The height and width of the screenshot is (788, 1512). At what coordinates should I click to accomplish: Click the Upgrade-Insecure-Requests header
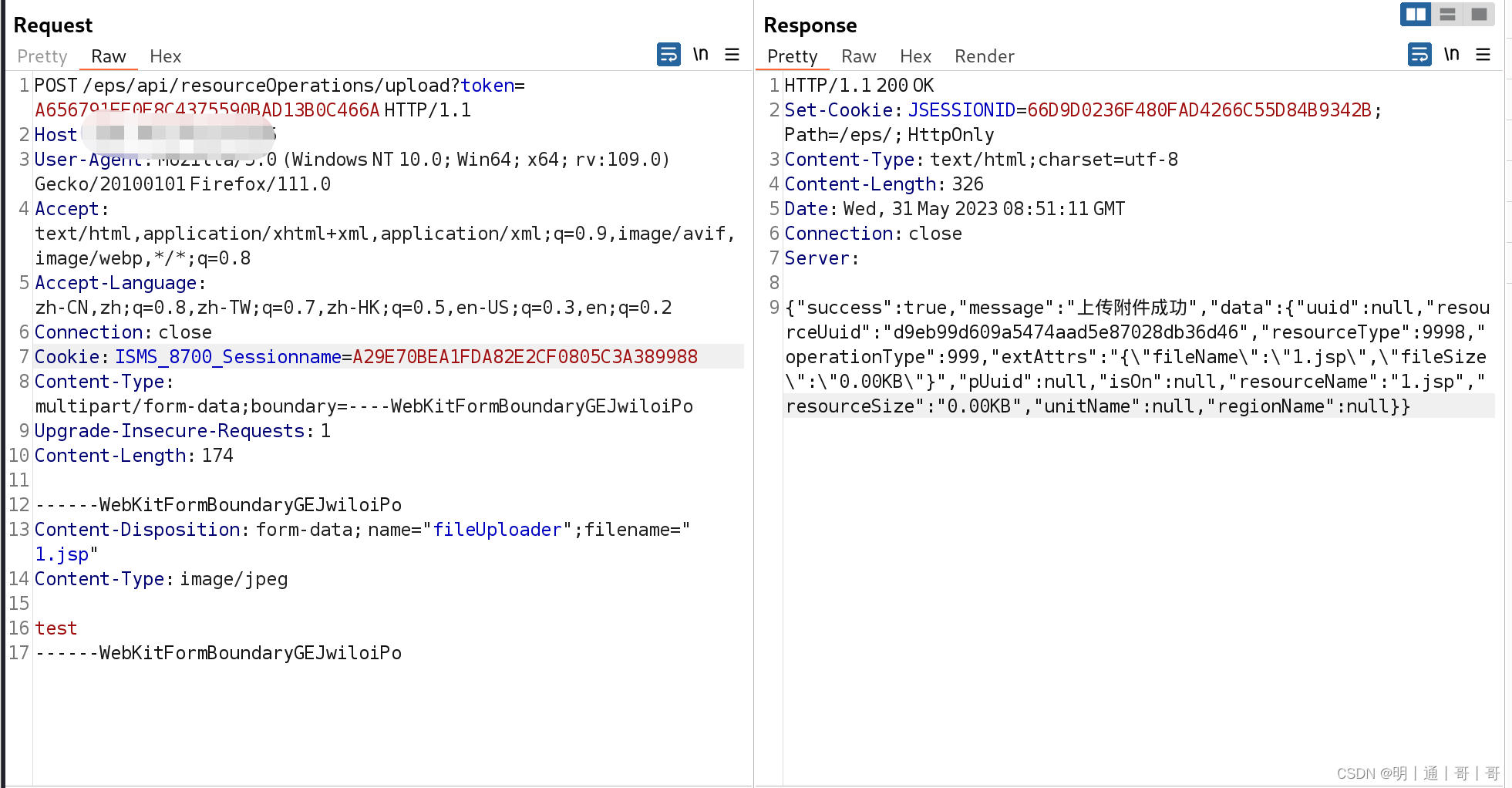183,431
